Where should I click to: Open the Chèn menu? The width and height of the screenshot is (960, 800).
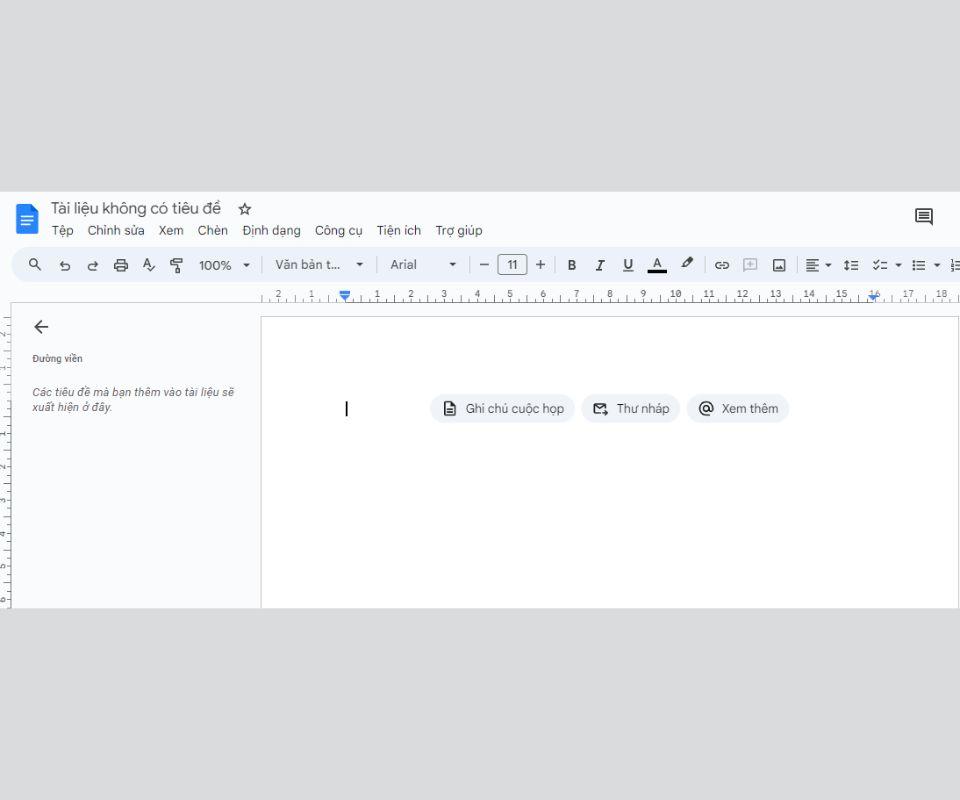point(212,230)
